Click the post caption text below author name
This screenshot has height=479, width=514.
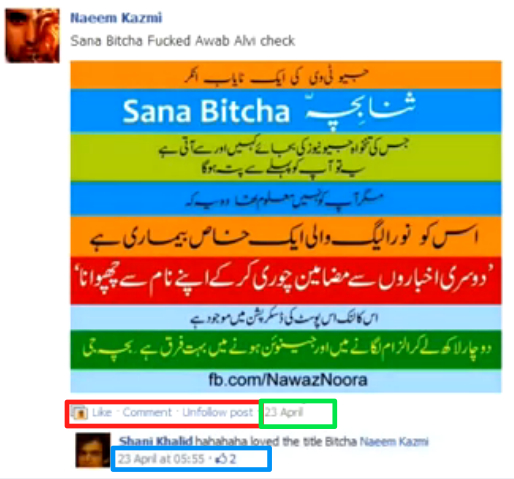(x=183, y=41)
